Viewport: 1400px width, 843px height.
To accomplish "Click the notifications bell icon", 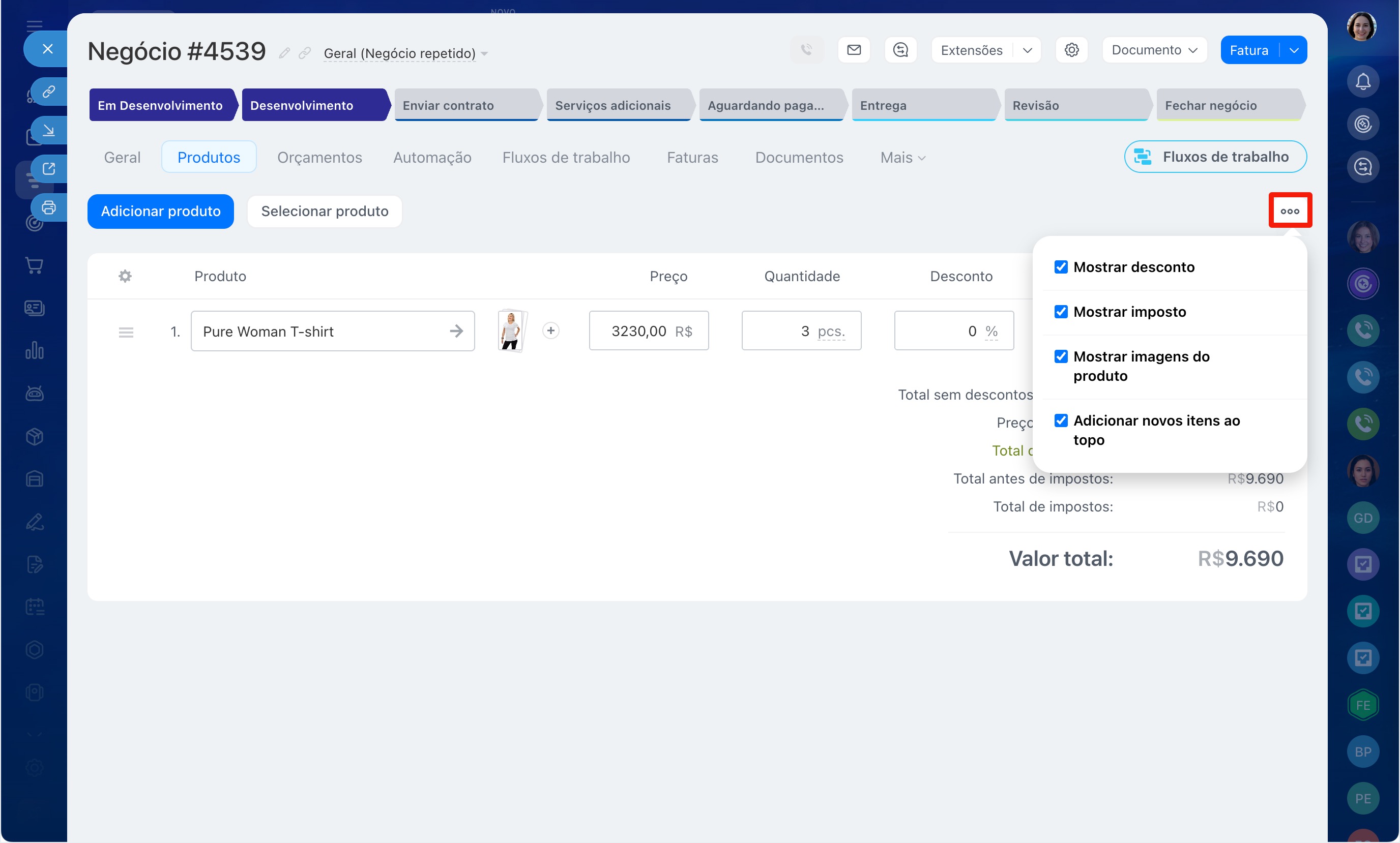I will [1362, 82].
